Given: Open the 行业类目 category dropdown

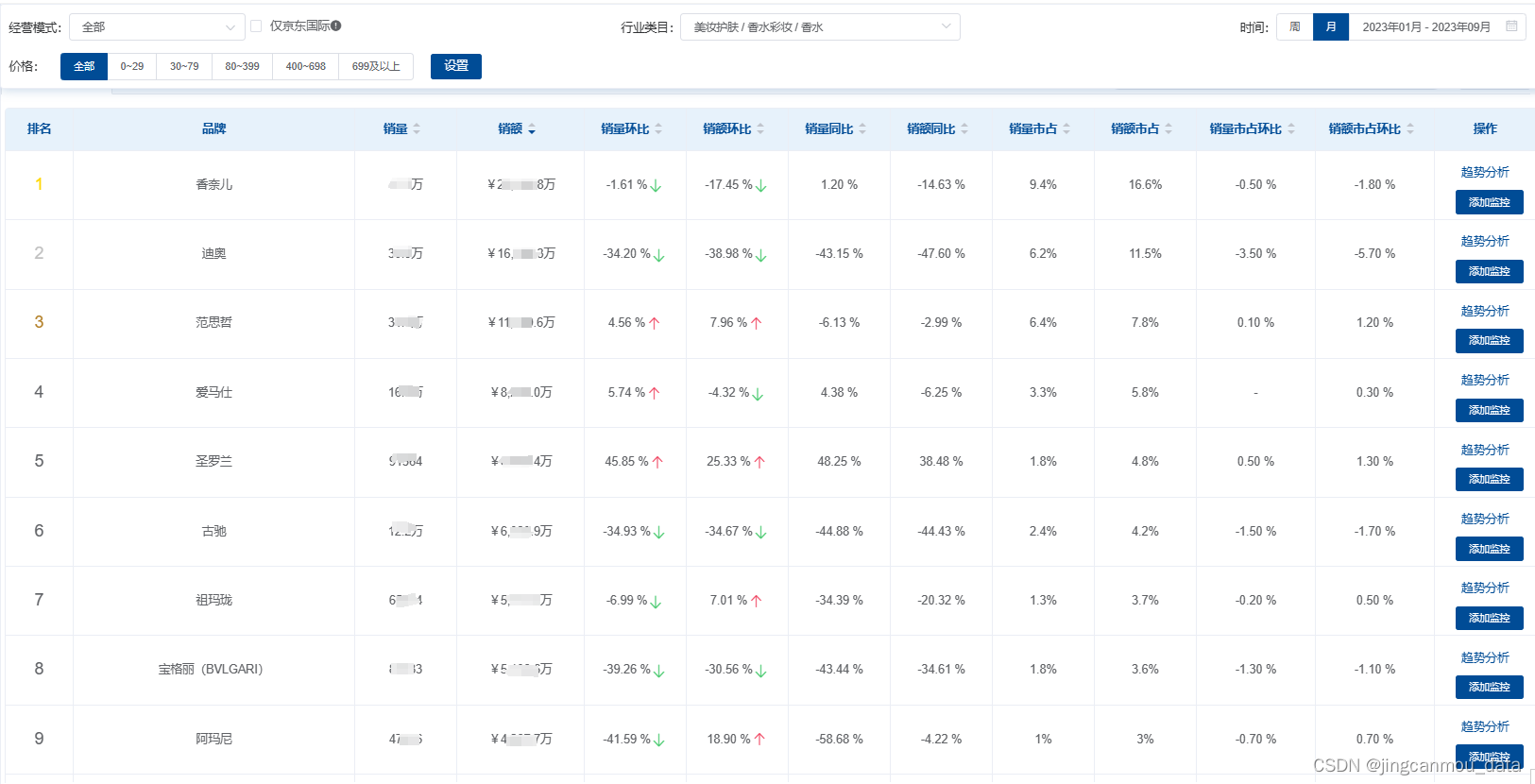Looking at the screenshot, I should click(x=820, y=27).
